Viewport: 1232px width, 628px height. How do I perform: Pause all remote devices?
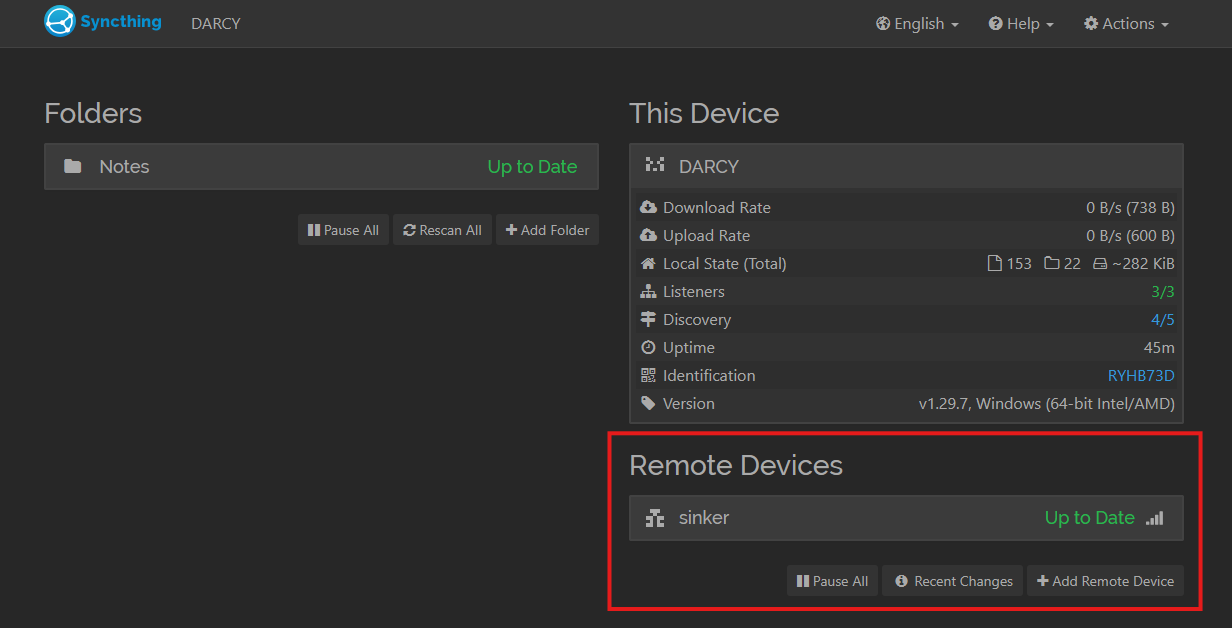tap(832, 581)
